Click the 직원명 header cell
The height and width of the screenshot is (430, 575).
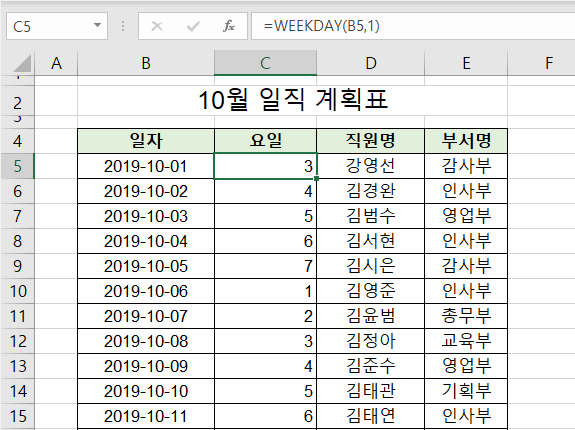(x=371, y=141)
